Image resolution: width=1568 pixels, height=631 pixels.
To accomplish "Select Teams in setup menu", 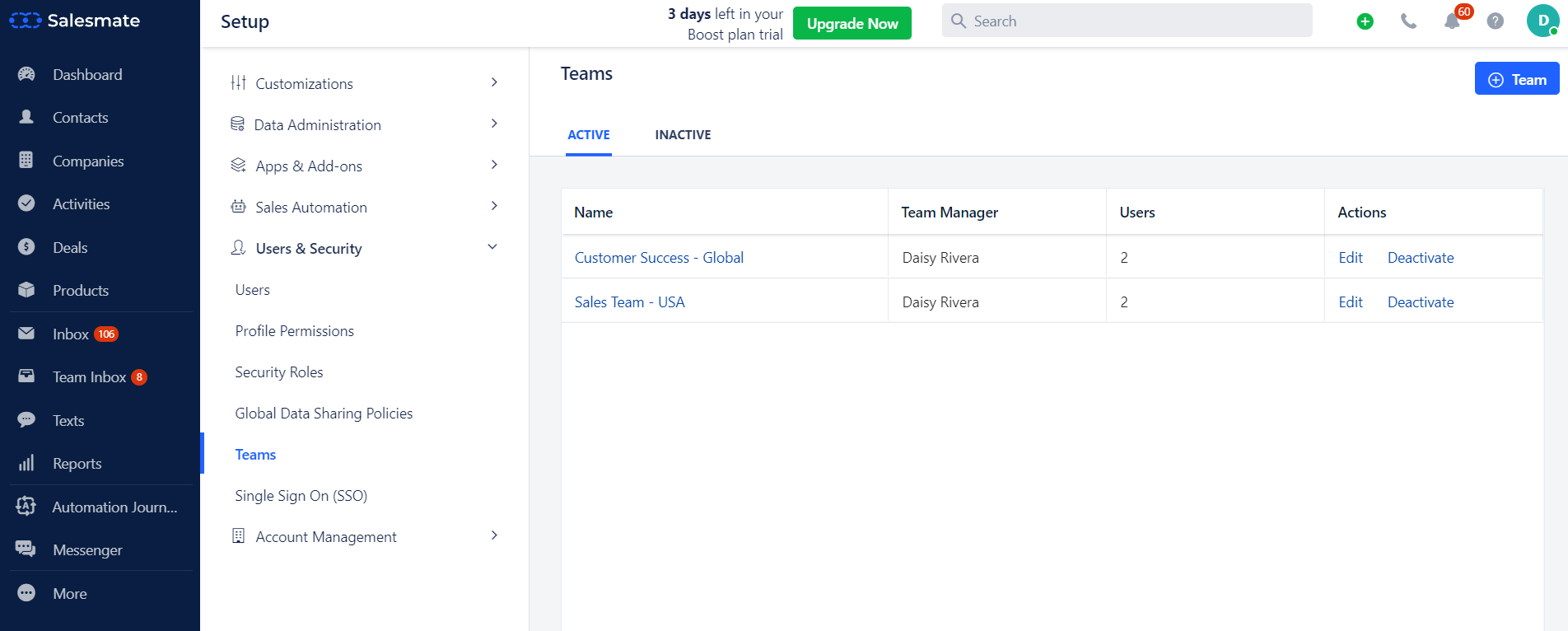I will point(255,455).
